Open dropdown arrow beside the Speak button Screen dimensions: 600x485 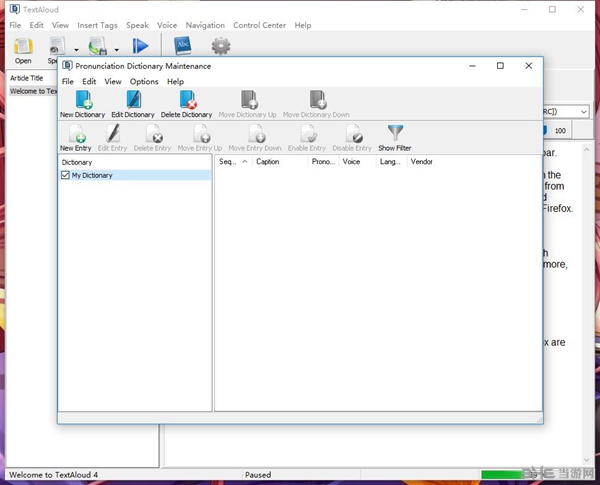(76, 50)
